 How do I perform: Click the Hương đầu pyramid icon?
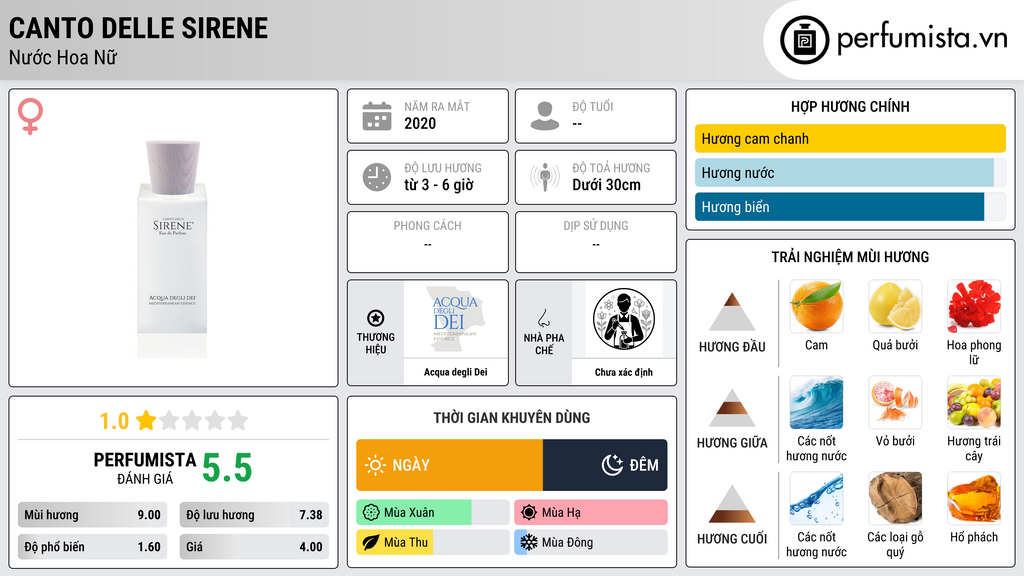pos(732,312)
